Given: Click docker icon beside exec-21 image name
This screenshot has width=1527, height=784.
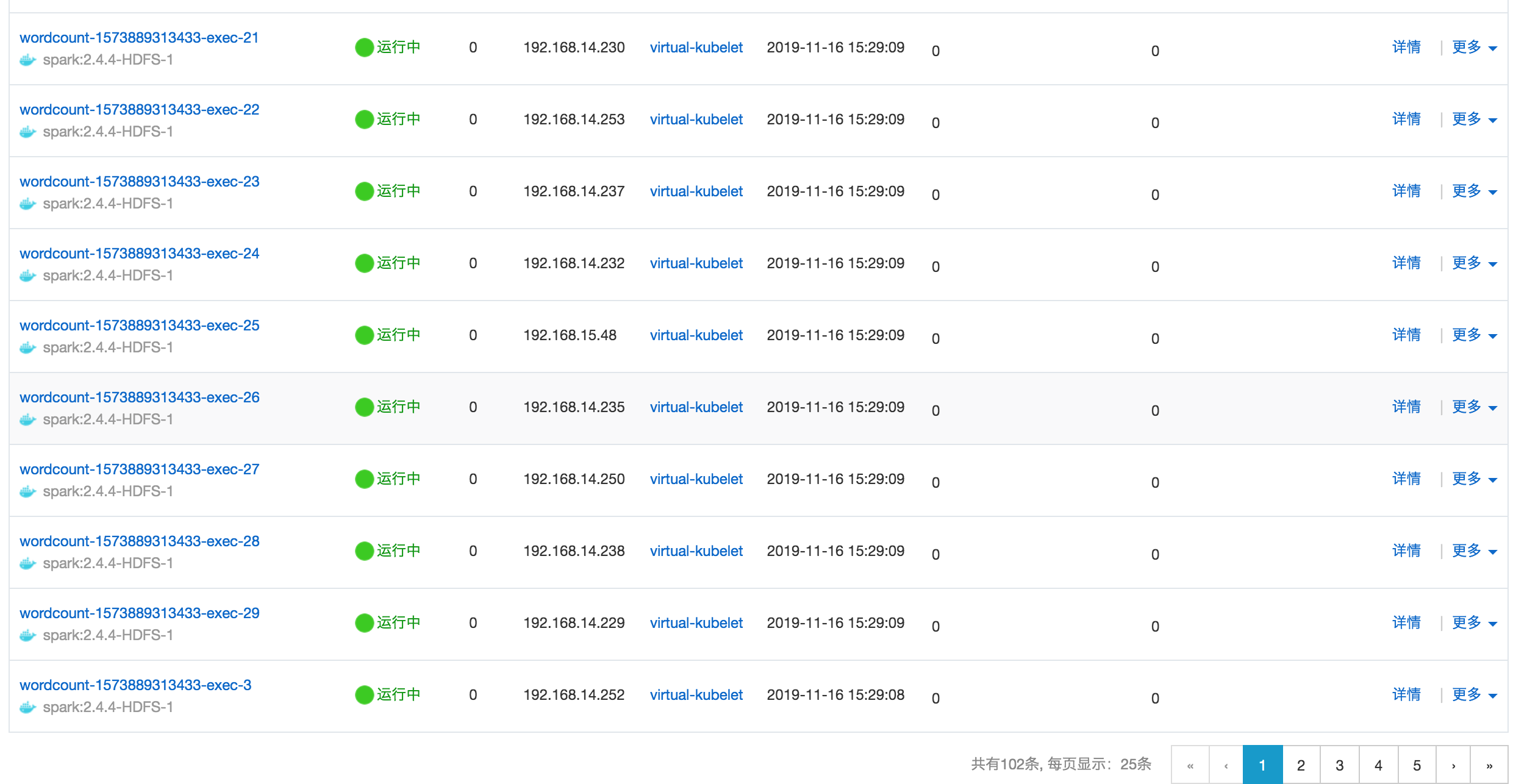Looking at the screenshot, I should (28, 60).
